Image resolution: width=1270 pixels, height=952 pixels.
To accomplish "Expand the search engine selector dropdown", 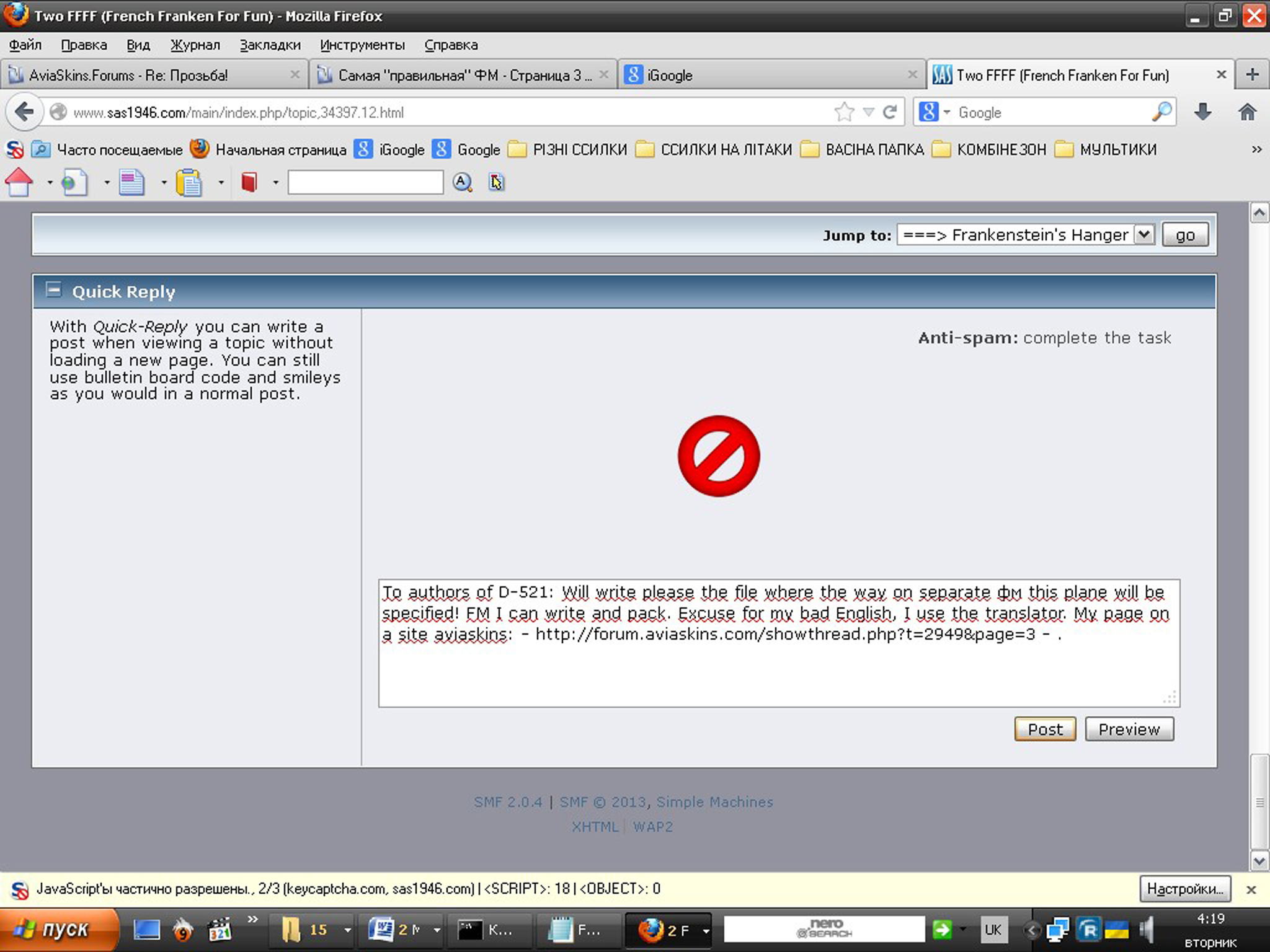I will [x=947, y=112].
